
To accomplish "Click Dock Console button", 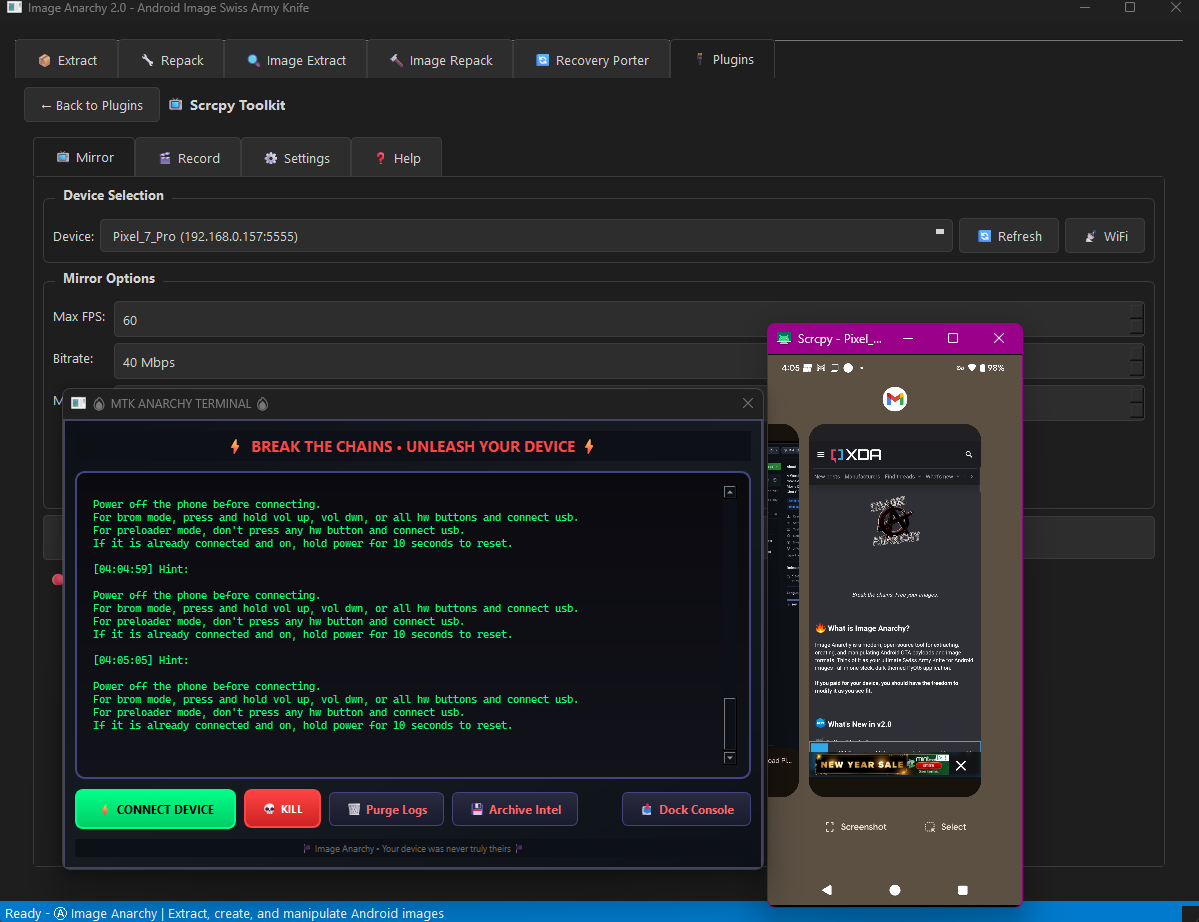I will coord(686,810).
